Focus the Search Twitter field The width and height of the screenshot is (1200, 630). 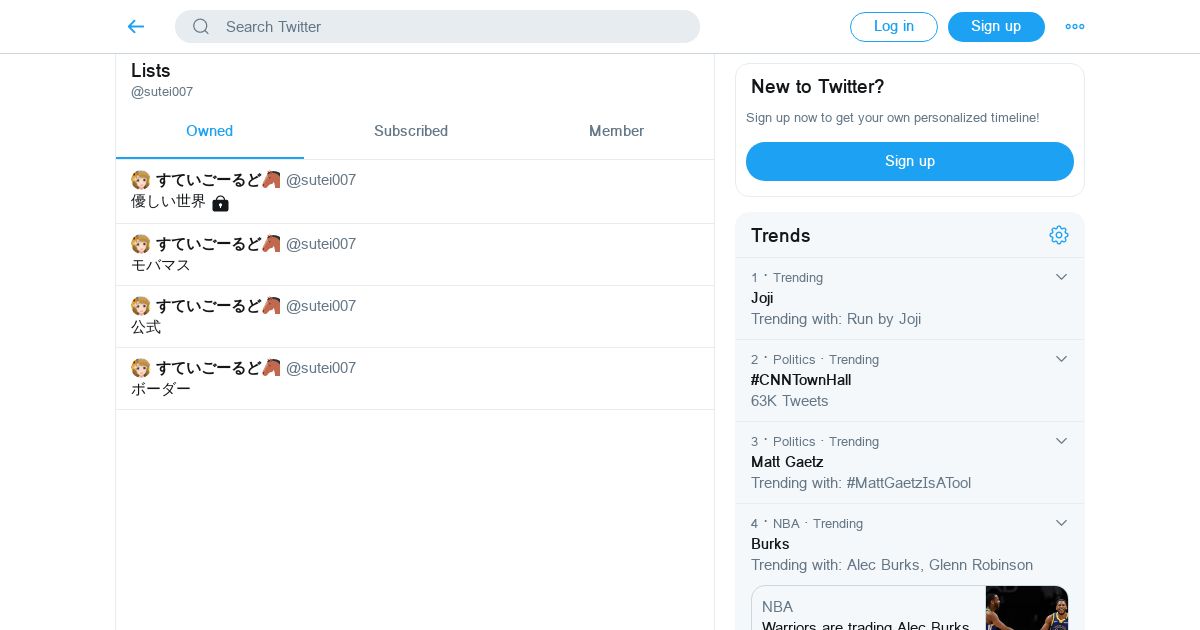click(450, 27)
